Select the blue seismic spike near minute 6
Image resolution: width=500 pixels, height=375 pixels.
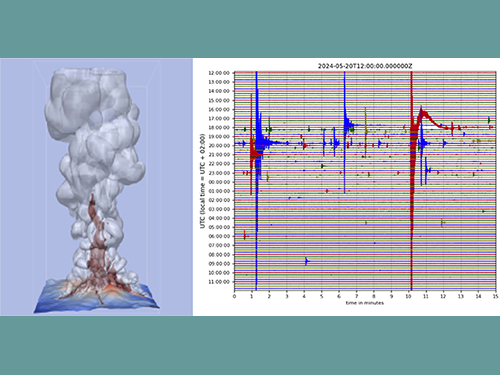(x=345, y=132)
